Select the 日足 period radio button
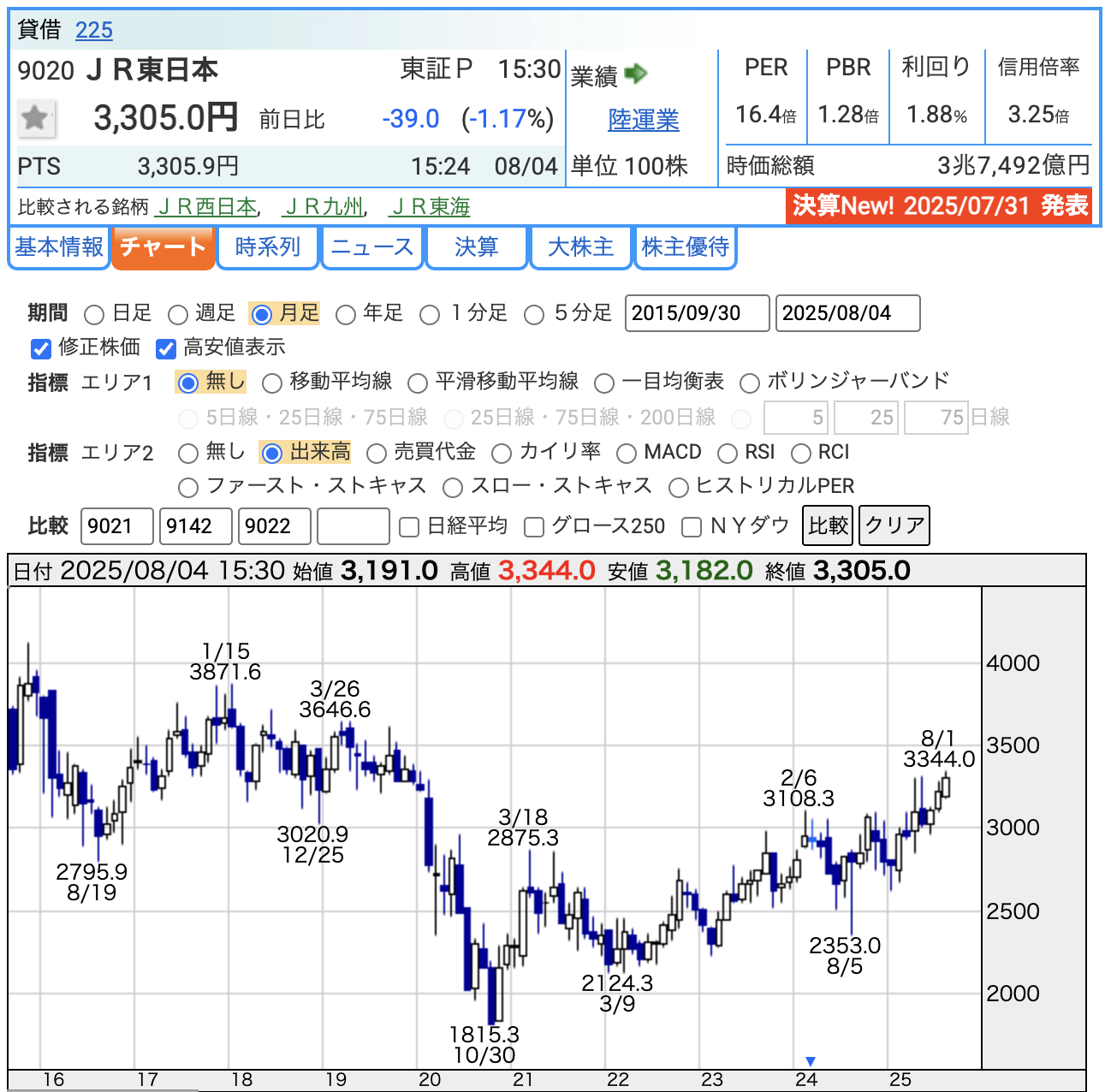This screenshot has height=1092, width=1111. click(x=95, y=315)
